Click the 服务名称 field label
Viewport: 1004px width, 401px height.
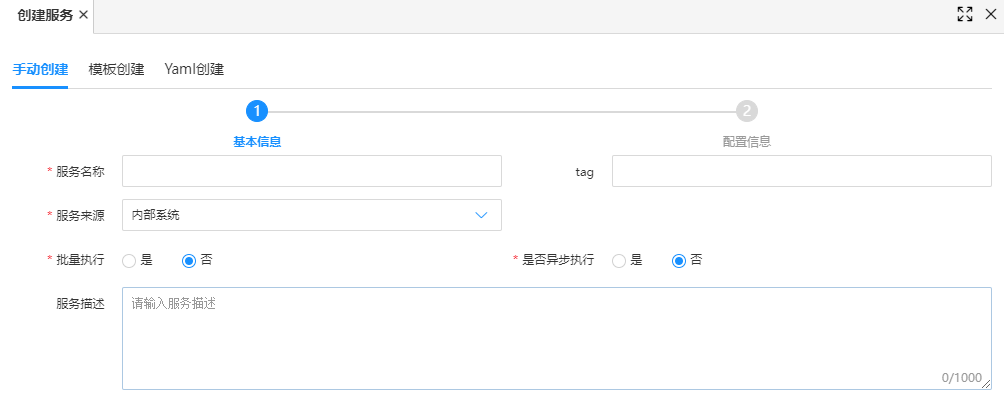click(80, 171)
